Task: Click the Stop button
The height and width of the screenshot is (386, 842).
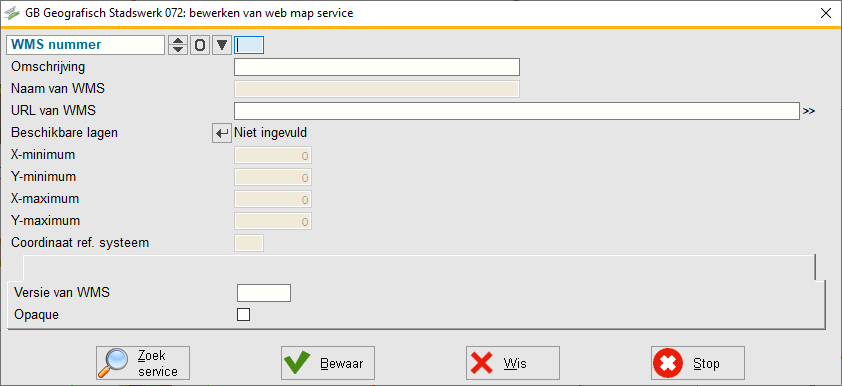Action: pyautogui.click(x=698, y=363)
